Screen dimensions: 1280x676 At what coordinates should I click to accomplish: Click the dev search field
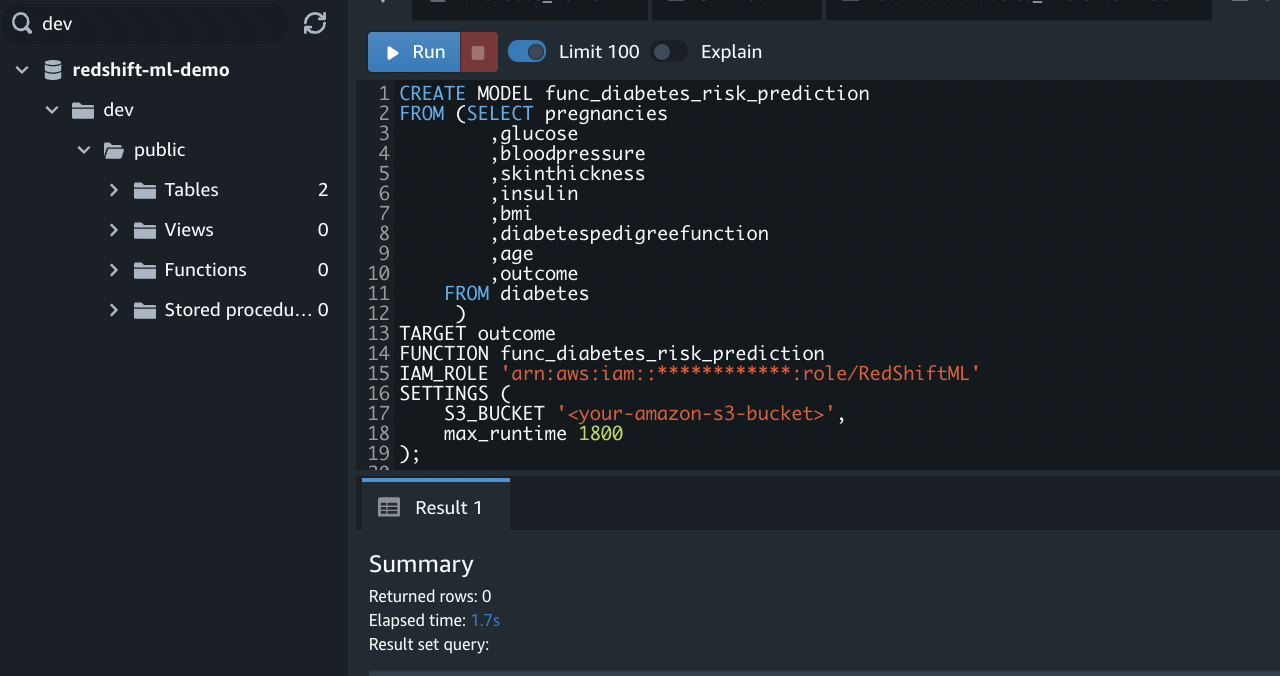145,23
